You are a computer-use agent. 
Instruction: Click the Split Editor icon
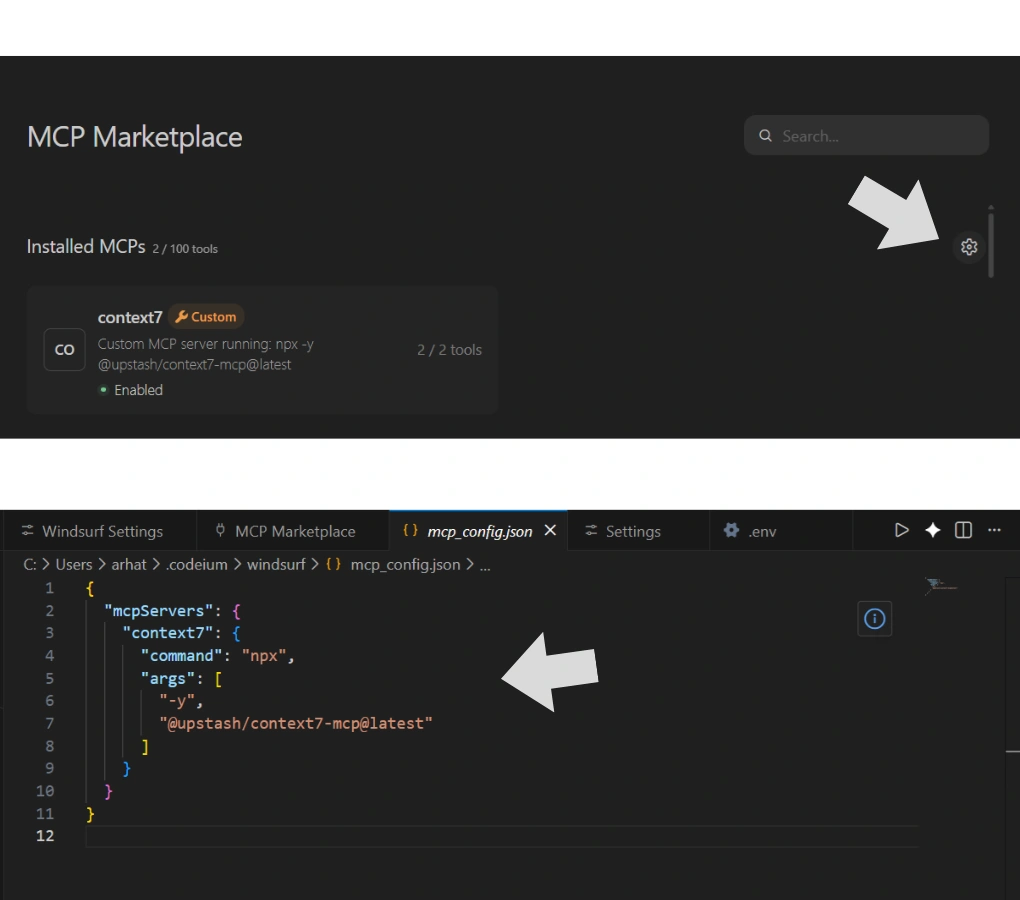963,531
